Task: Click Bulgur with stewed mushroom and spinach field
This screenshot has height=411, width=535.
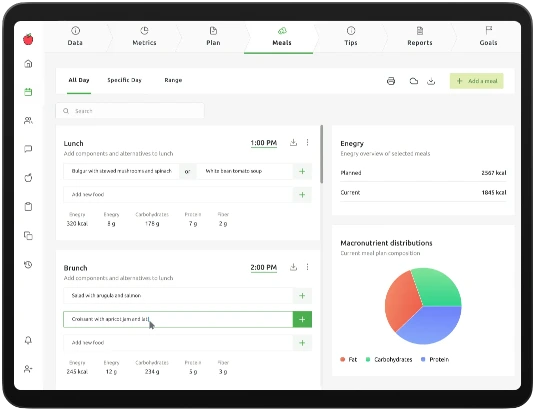Action: (x=121, y=171)
